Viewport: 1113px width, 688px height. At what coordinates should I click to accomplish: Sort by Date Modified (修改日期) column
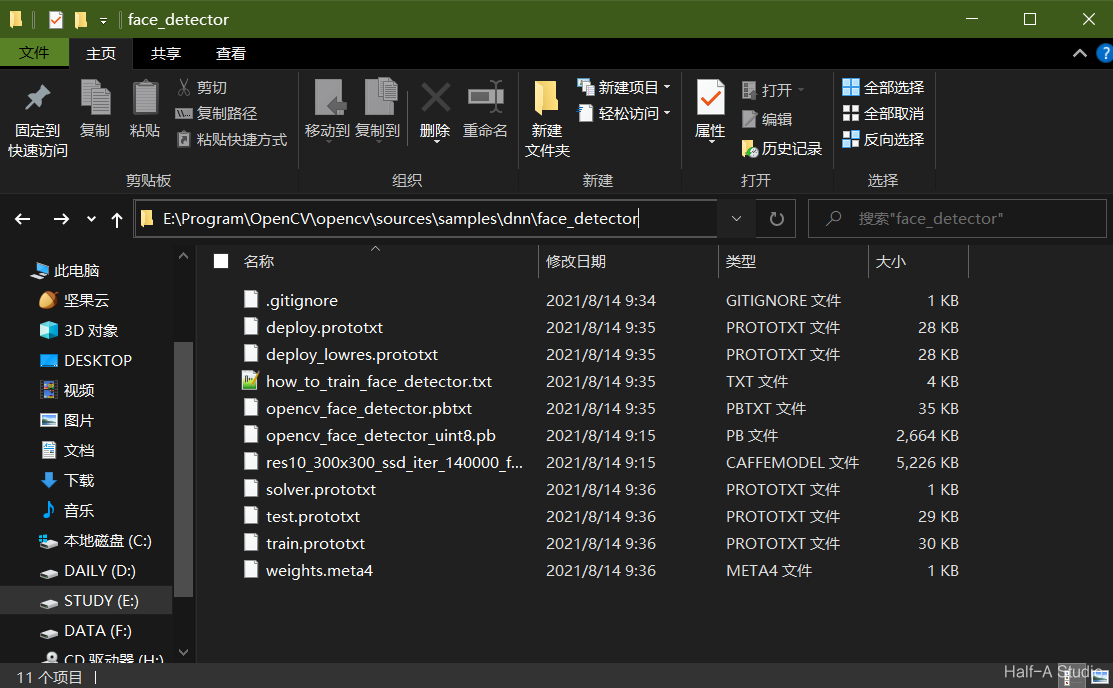pyautogui.click(x=576, y=261)
